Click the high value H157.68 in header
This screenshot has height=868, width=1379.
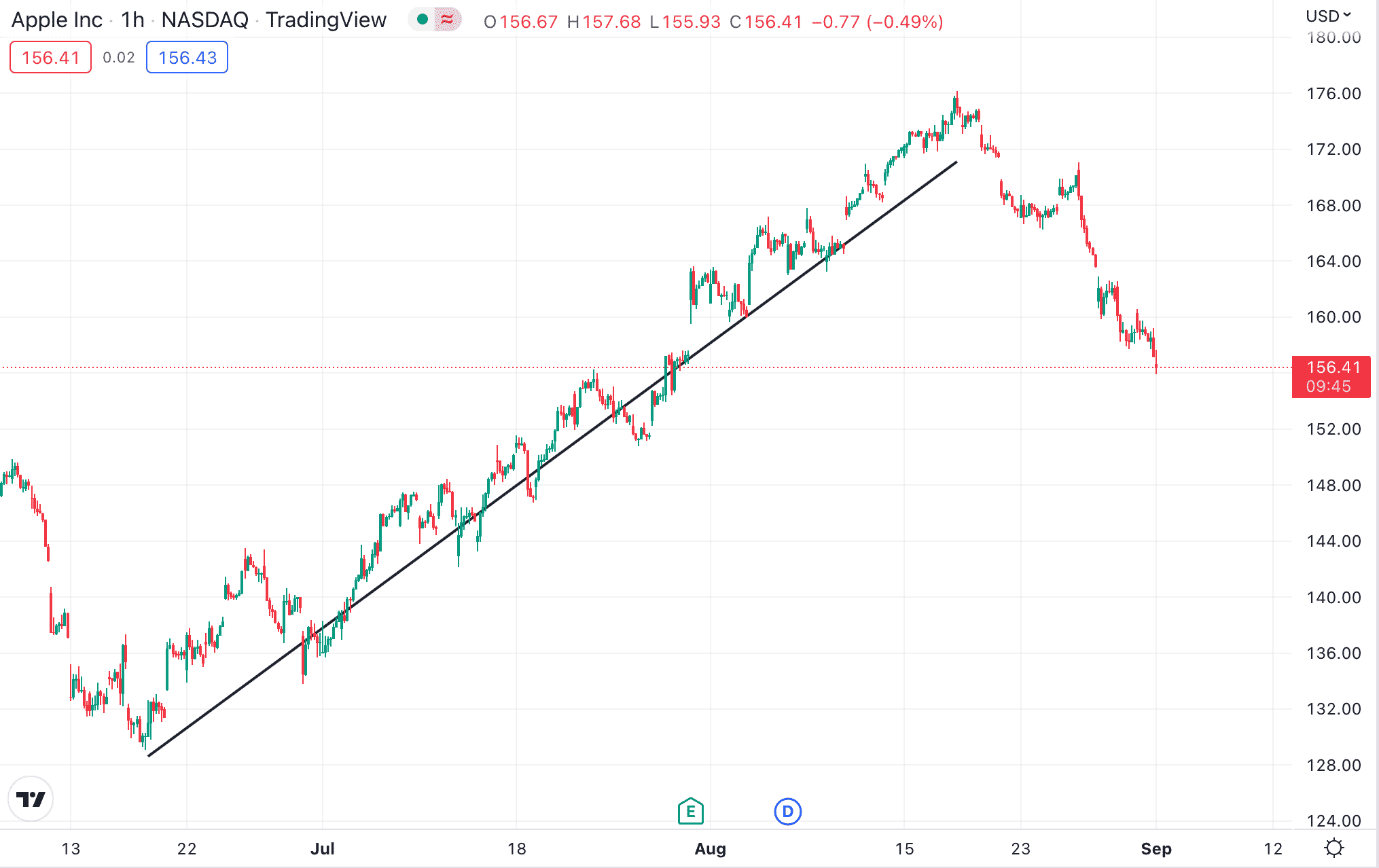pos(604,22)
